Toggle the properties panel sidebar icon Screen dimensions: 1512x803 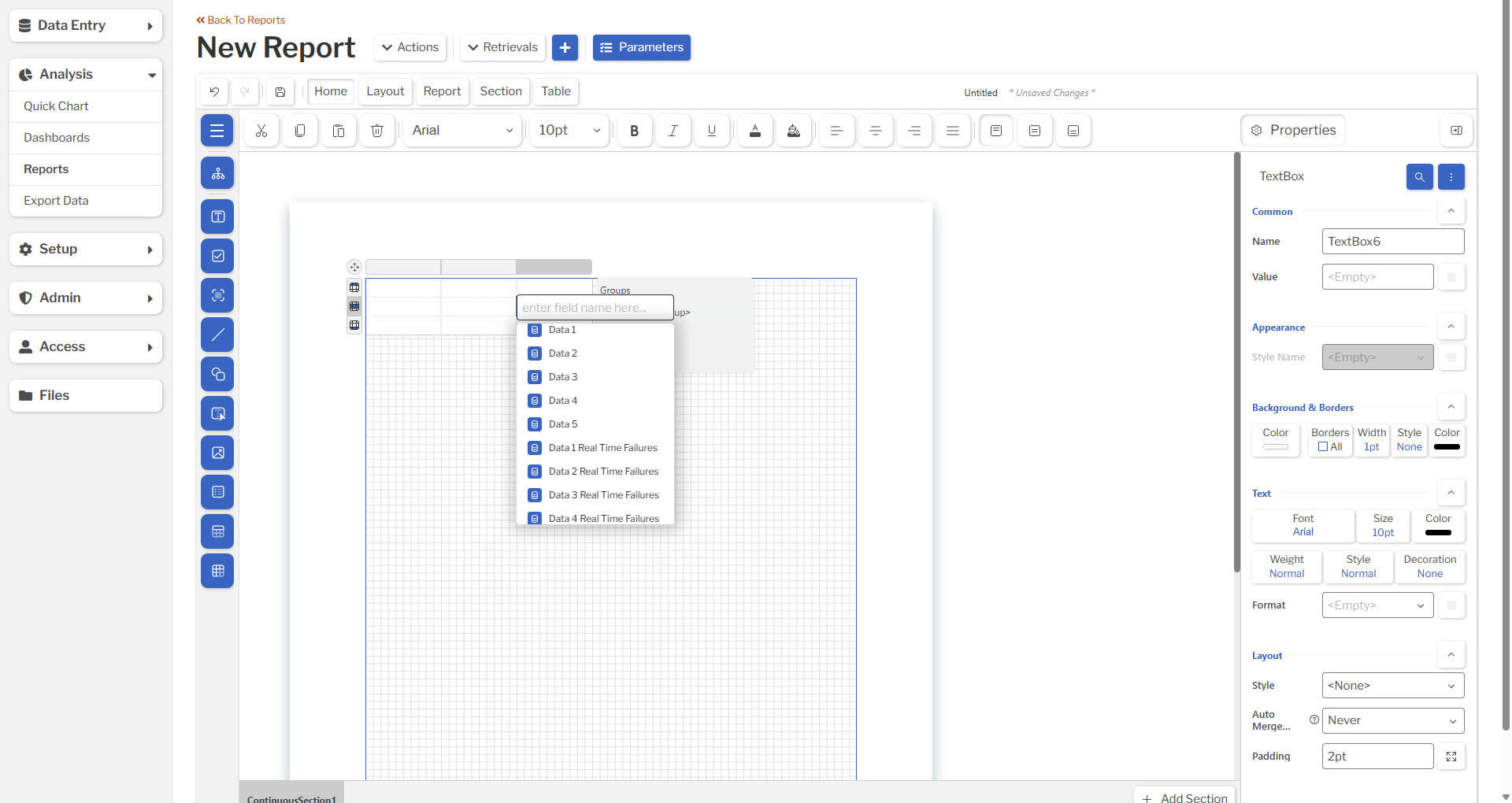(1456, 131)
